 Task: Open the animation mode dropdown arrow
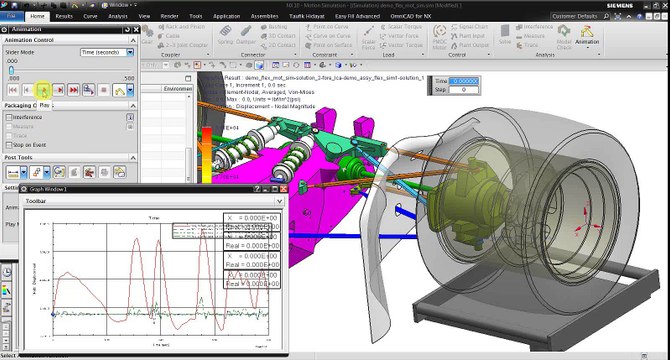click(x=130, y=90)
